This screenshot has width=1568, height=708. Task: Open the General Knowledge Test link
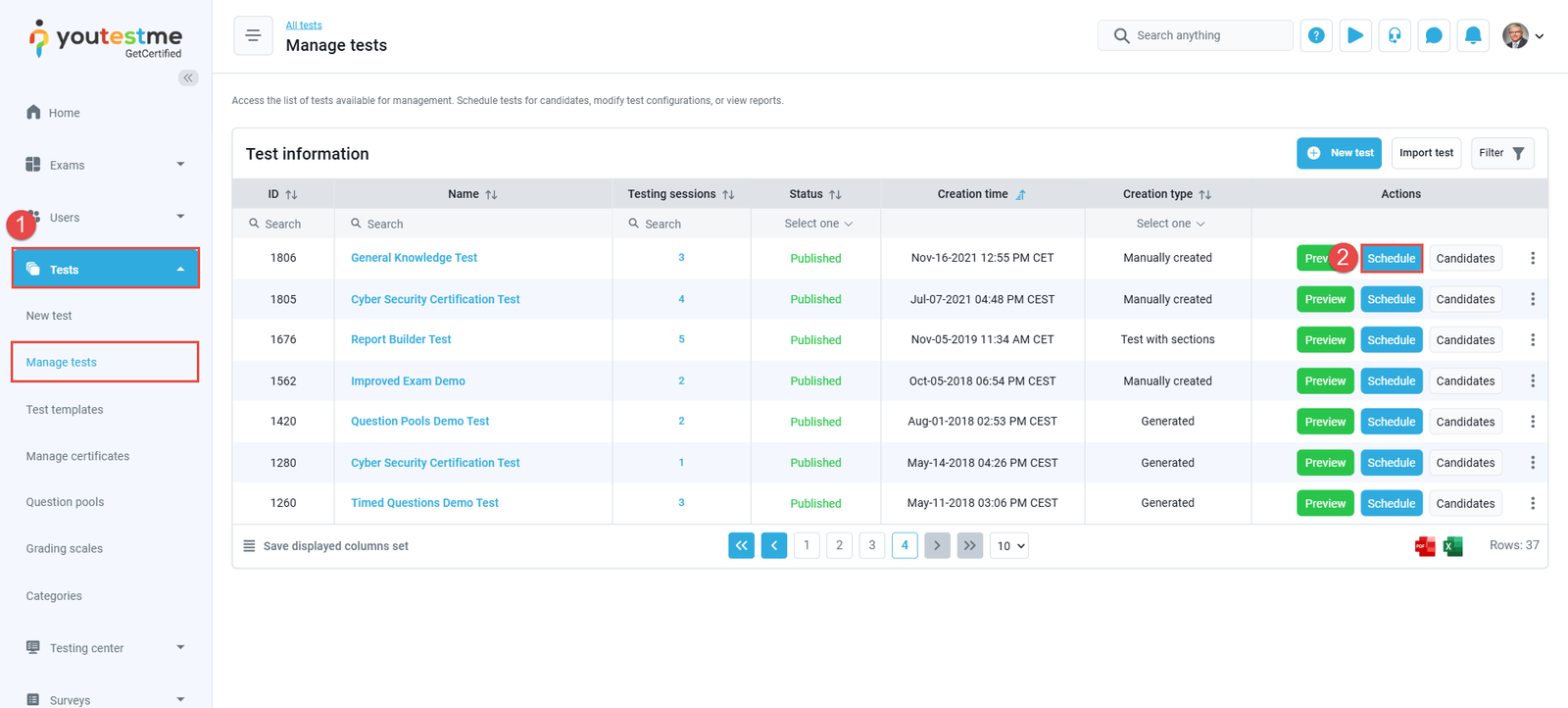pos(414,258)
